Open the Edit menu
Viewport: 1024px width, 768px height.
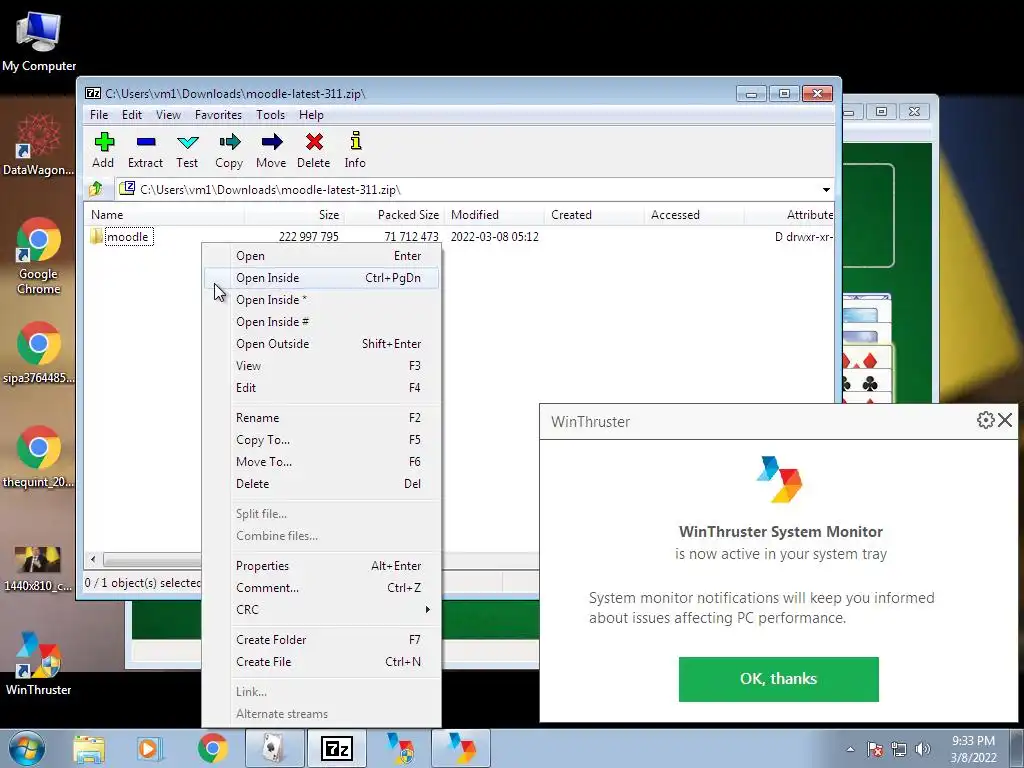tap(132, 115)
